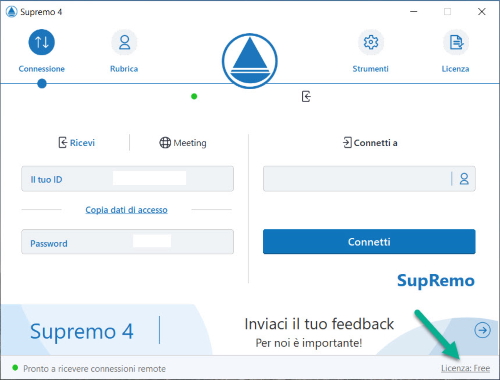500x380 pixels.
Task: Click the Licenza: Free link
Action: (x=465, y=368)
